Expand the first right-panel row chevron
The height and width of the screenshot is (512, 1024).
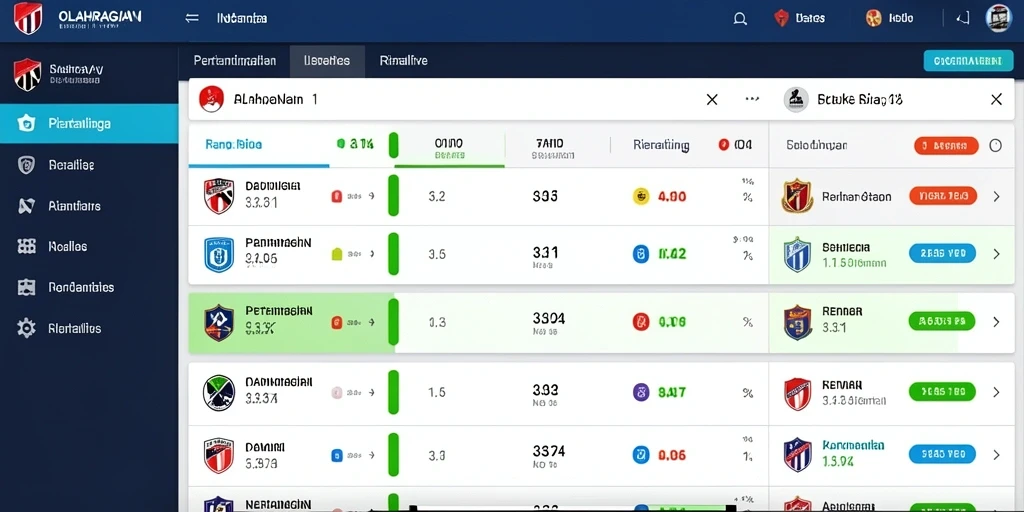pos(996,196)
